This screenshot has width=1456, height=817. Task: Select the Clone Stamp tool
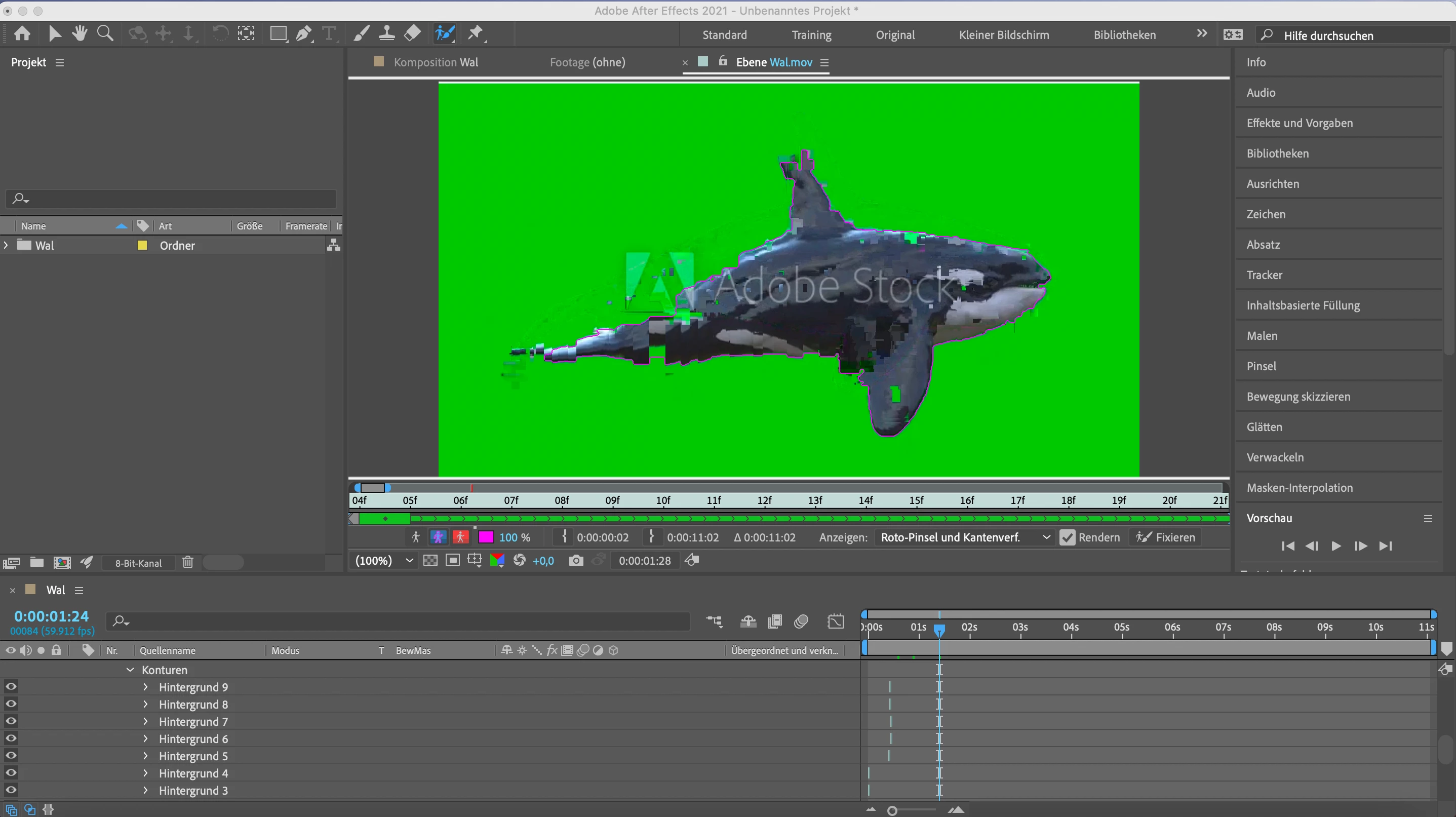pyautogui.click(x=386, y=34)
